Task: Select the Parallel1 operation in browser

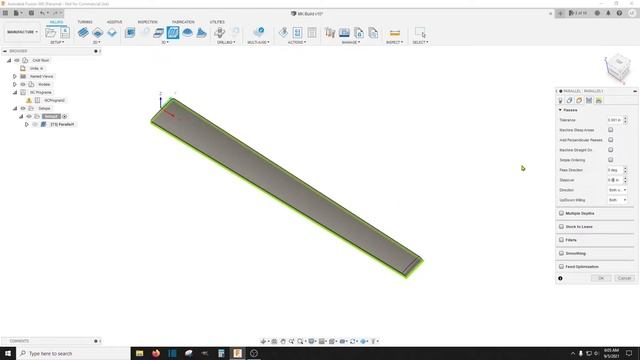Action: pyautogui.click(x=62, y=124)
